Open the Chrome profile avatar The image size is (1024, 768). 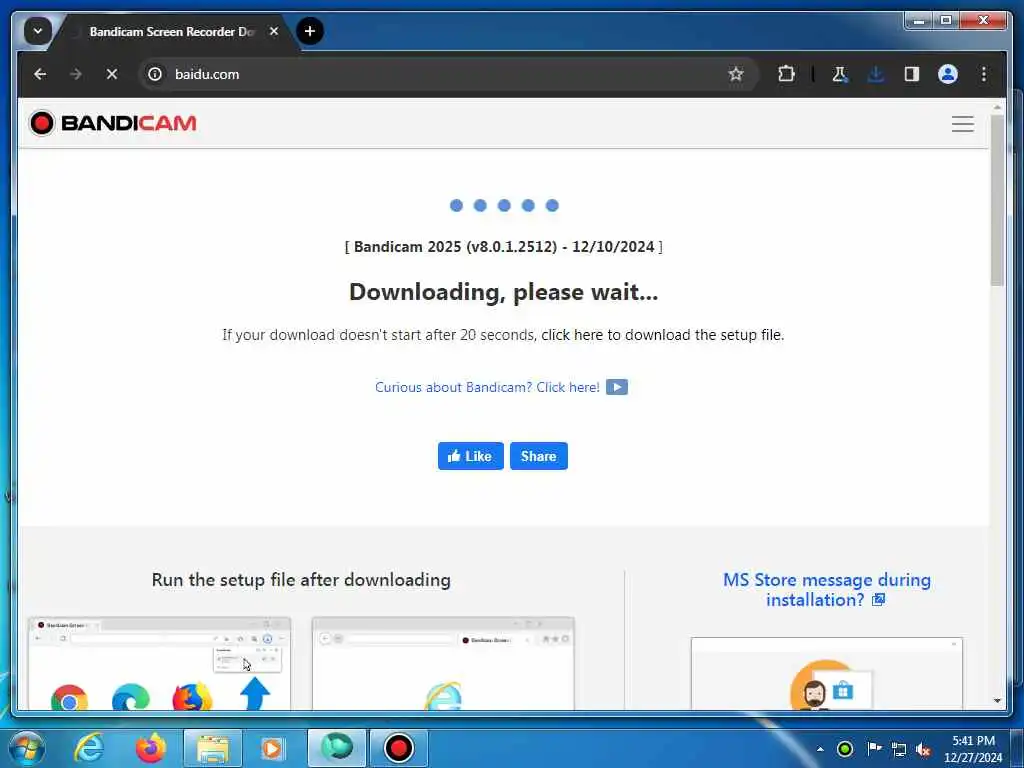[x=948, y=74]
